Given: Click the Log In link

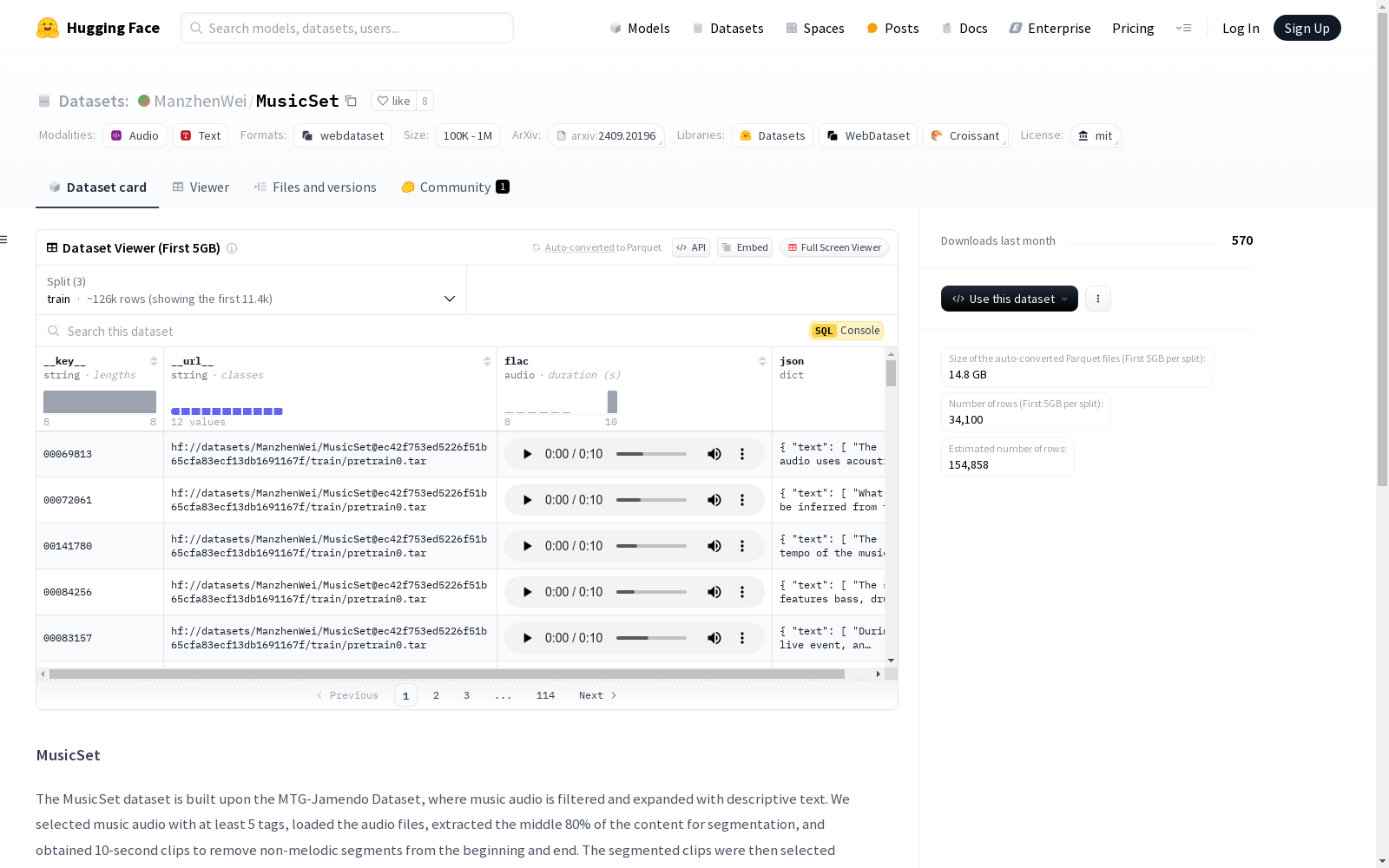Looking at the screenshot, I should click(x=1241, y=28).
